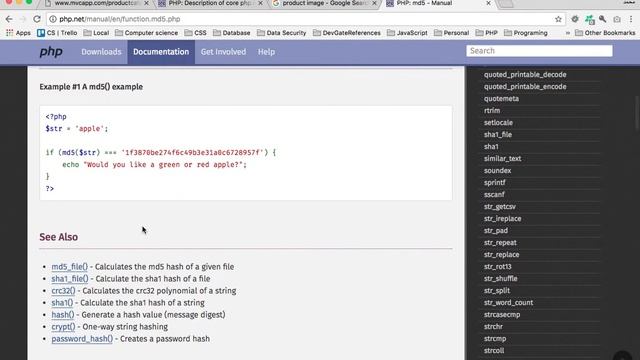640x360 pixels.
Task: Open the sha1() See Also link
Action: tap(62, 303)
